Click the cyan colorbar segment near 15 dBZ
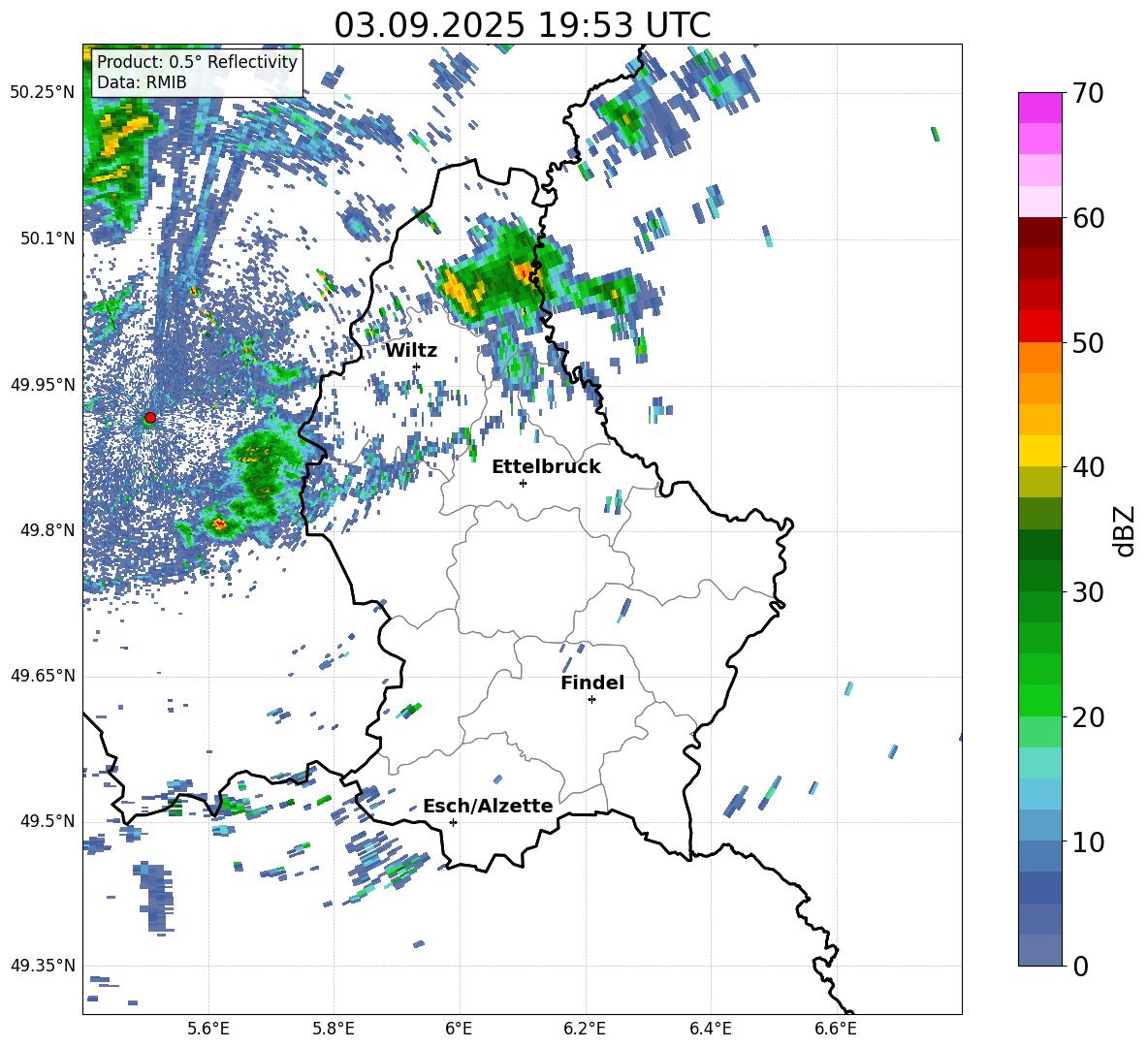Screen dimensions: 1148x1048 (x=1039, y=763)
